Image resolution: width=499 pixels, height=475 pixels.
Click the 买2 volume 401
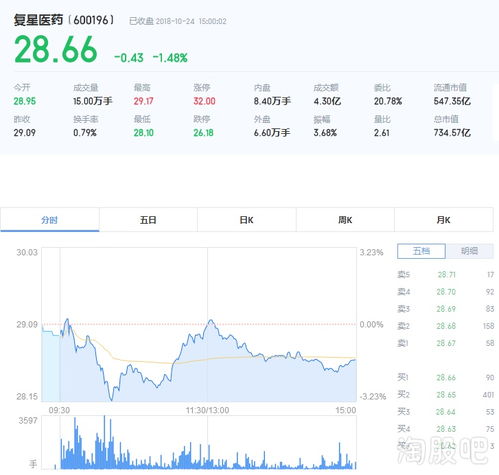[x=488, y=395]
